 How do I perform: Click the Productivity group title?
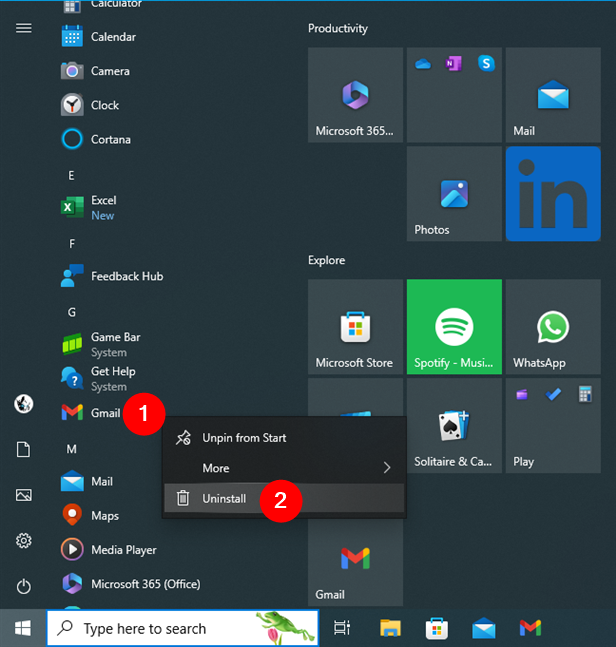pos(338,28)
